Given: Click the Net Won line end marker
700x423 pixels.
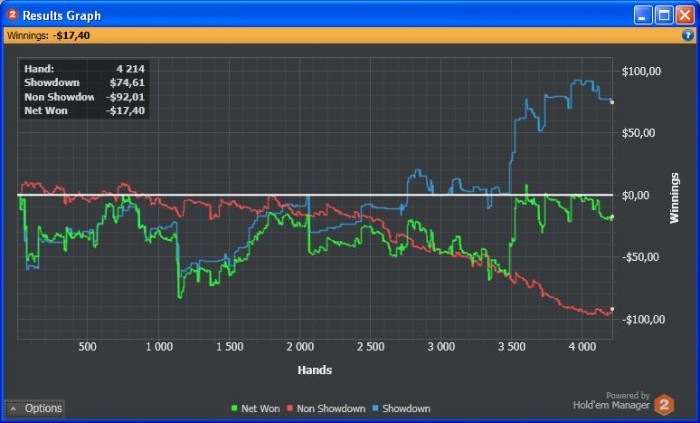Looking at the screenshot, I should tap(612, 217).
